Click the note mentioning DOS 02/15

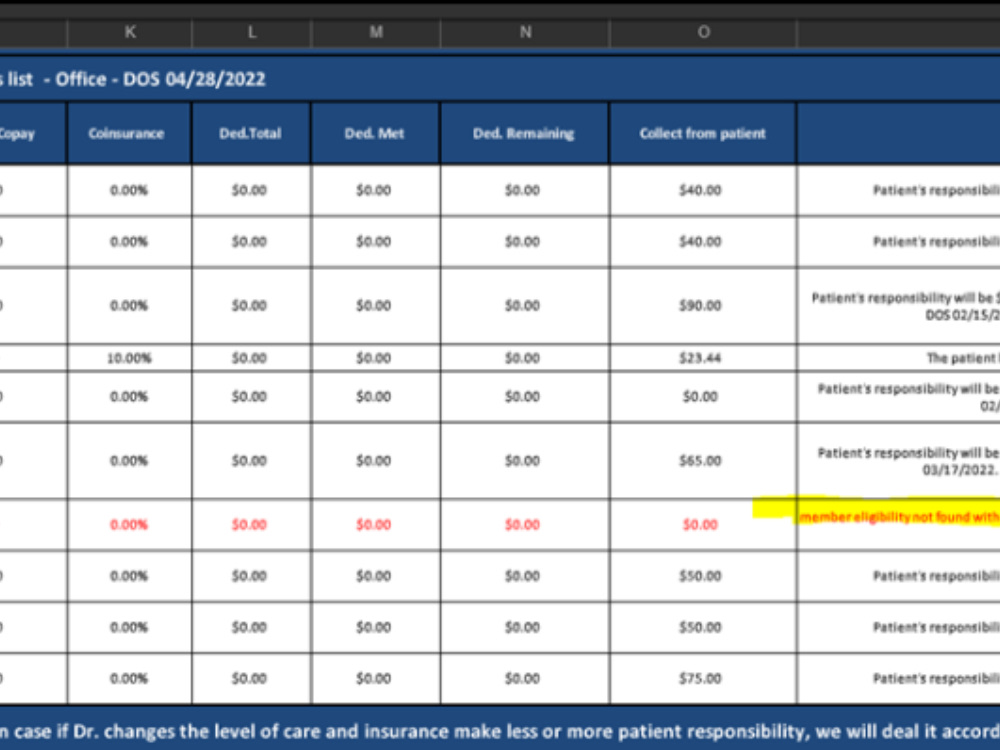click(899, 305)
